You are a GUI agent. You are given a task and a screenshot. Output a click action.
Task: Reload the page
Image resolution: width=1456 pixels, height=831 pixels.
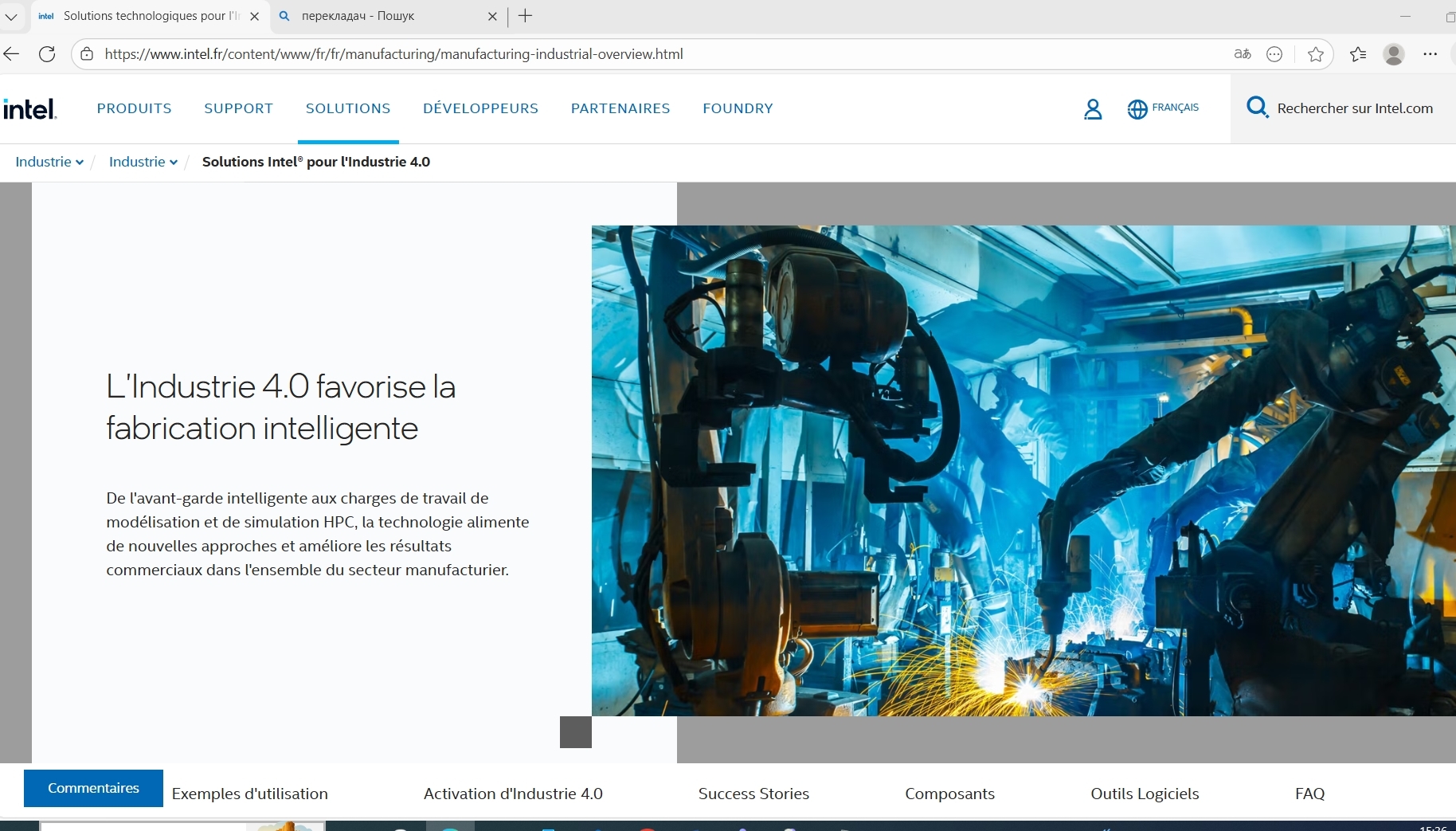pos(47,54)
